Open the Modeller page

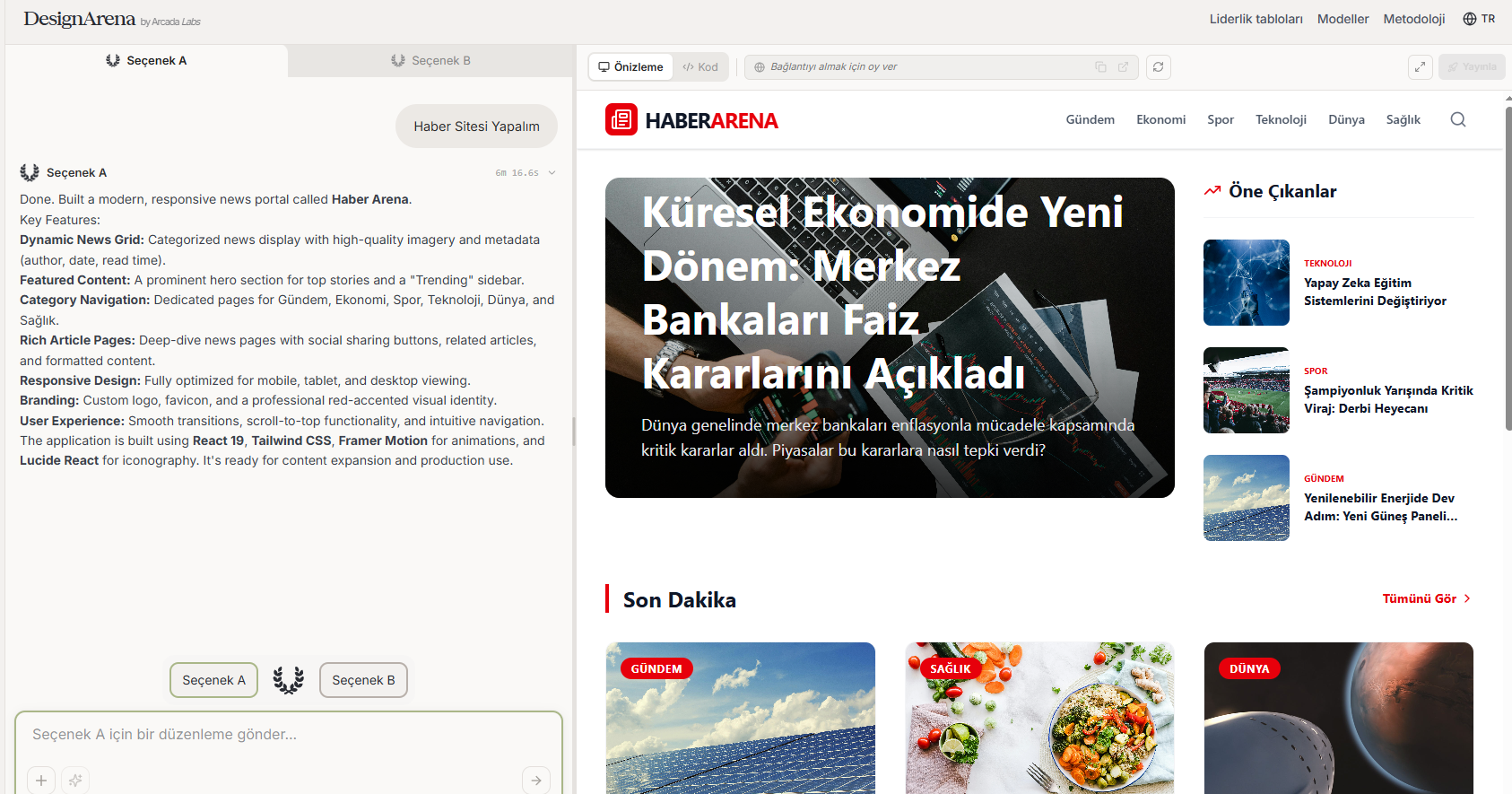tap(1343, 19)
